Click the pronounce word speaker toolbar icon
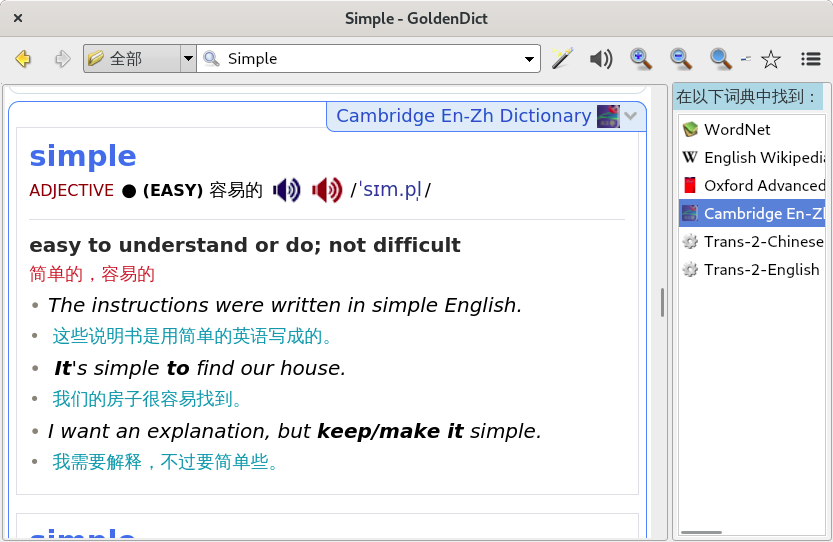 [x=601, y=58]
